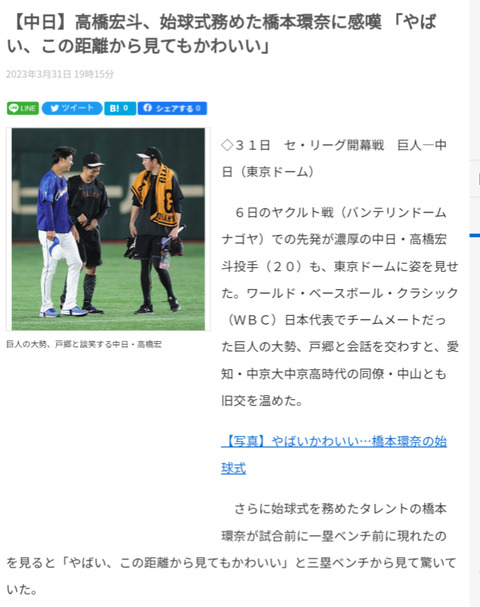Open the photo of players chatting on field

tap(108, 229)
